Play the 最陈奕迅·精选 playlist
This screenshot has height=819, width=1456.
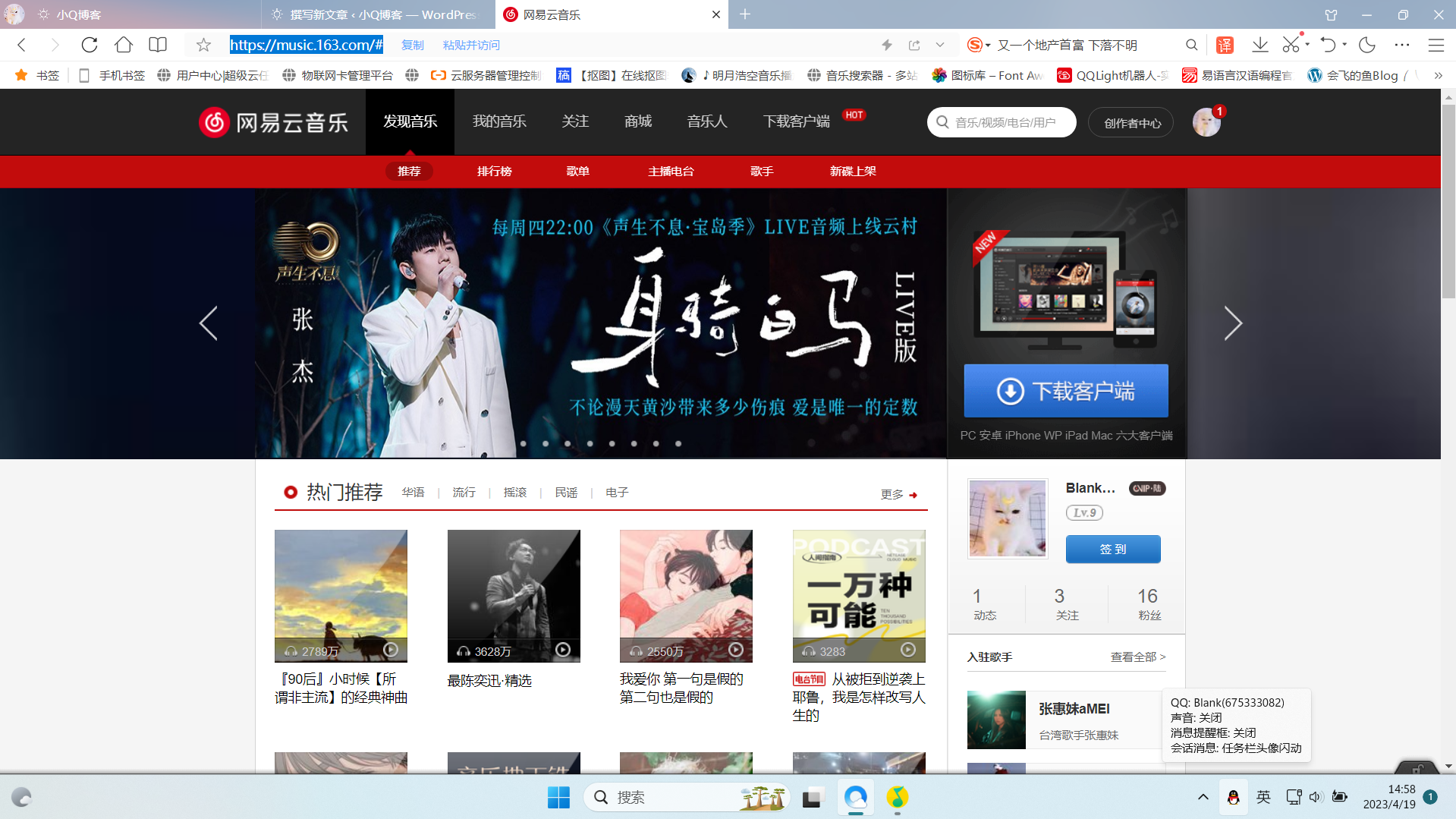(x=563, y=650)
